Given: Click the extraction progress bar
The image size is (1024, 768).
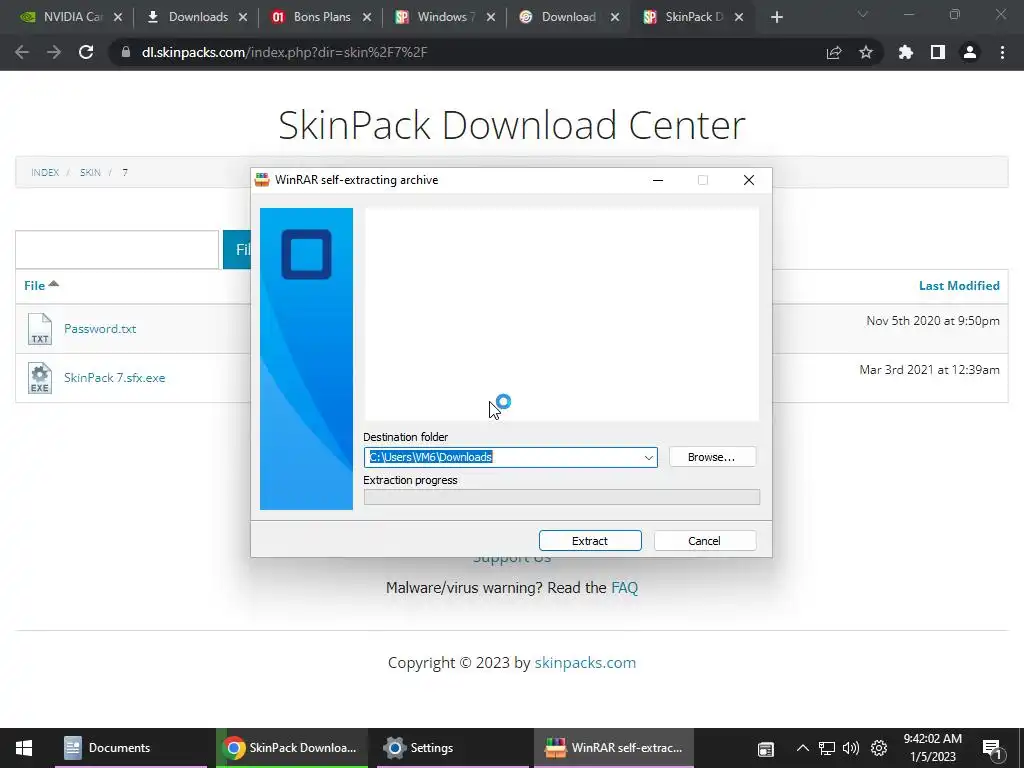Looking at the screenshot, I should click(x=562, y=497).
